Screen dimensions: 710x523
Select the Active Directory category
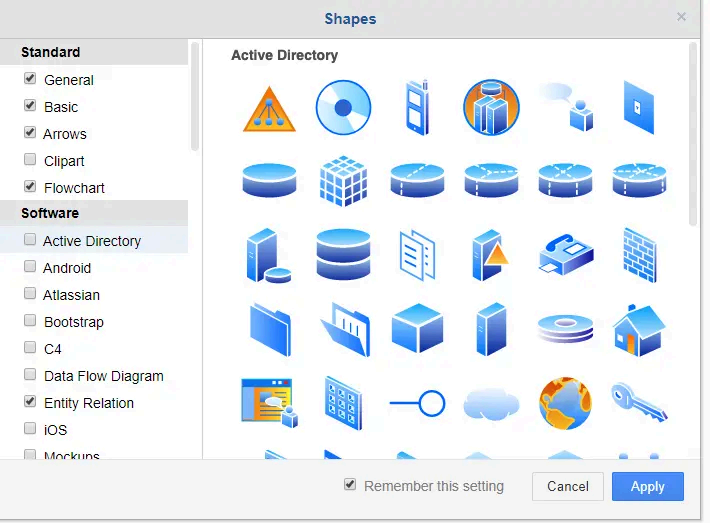91,241
